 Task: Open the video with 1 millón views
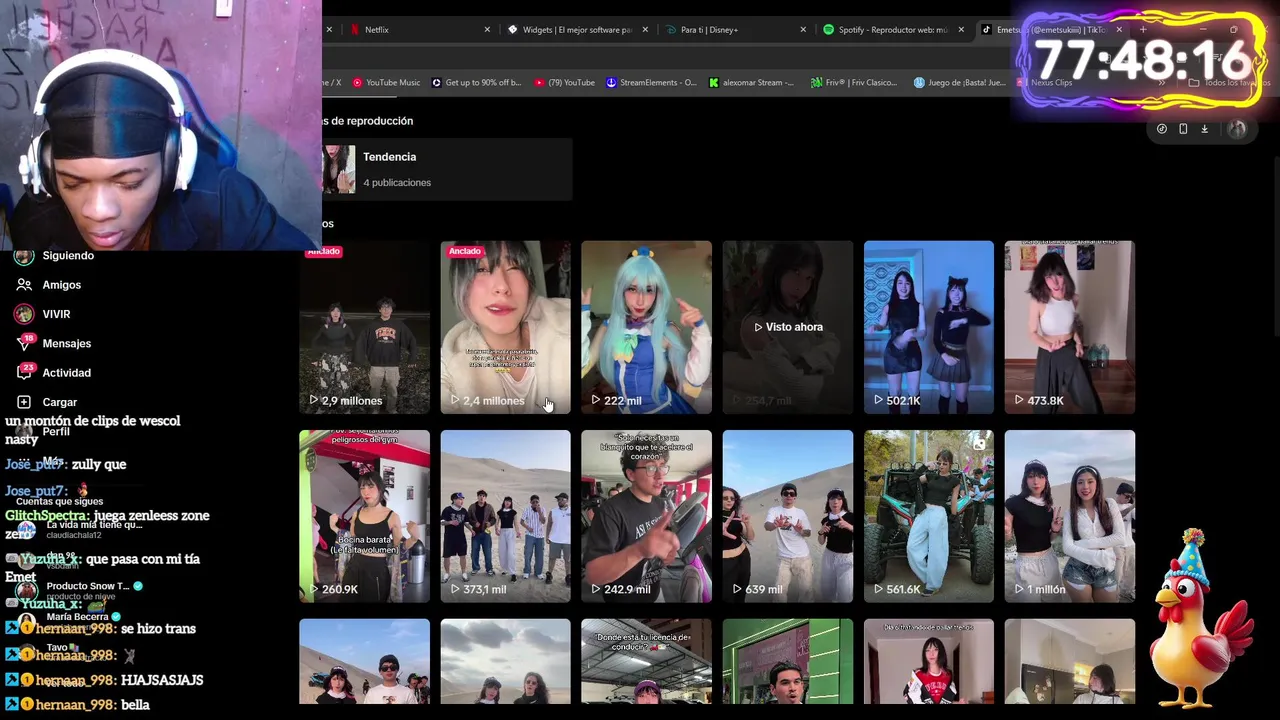click(1070, 516)
